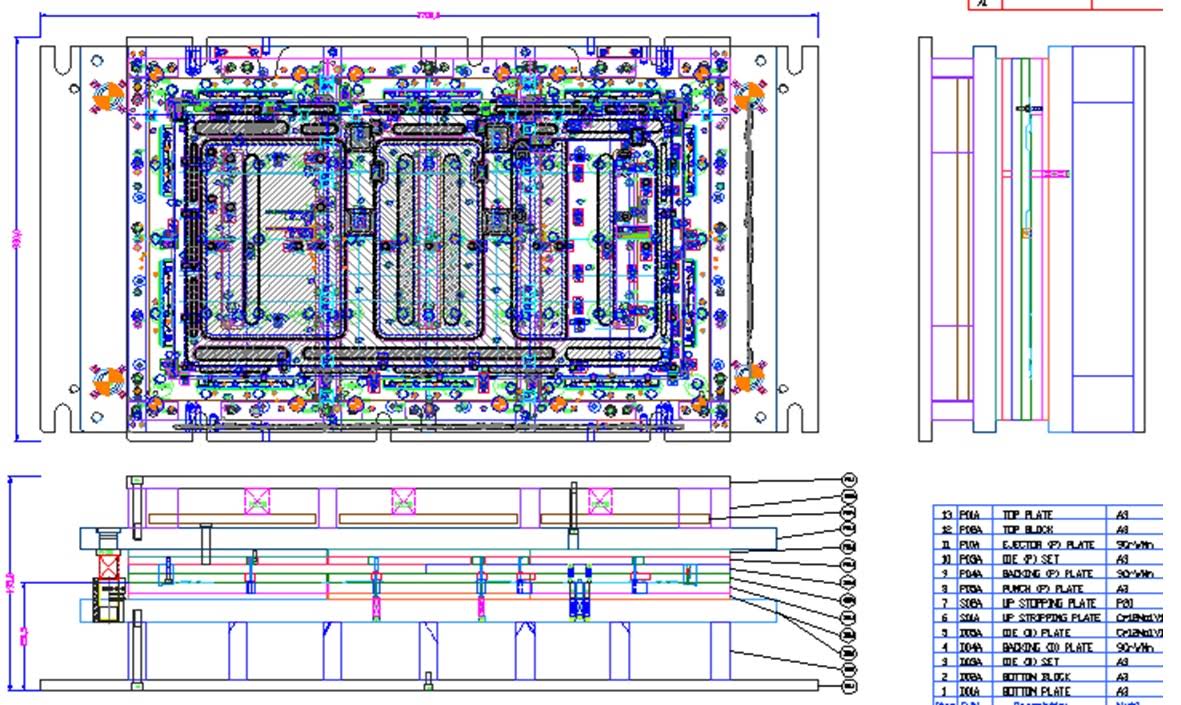1181x705 pixels.
Task: Click the red crossed spring symbol at left
Action: [x=109, y=565]
